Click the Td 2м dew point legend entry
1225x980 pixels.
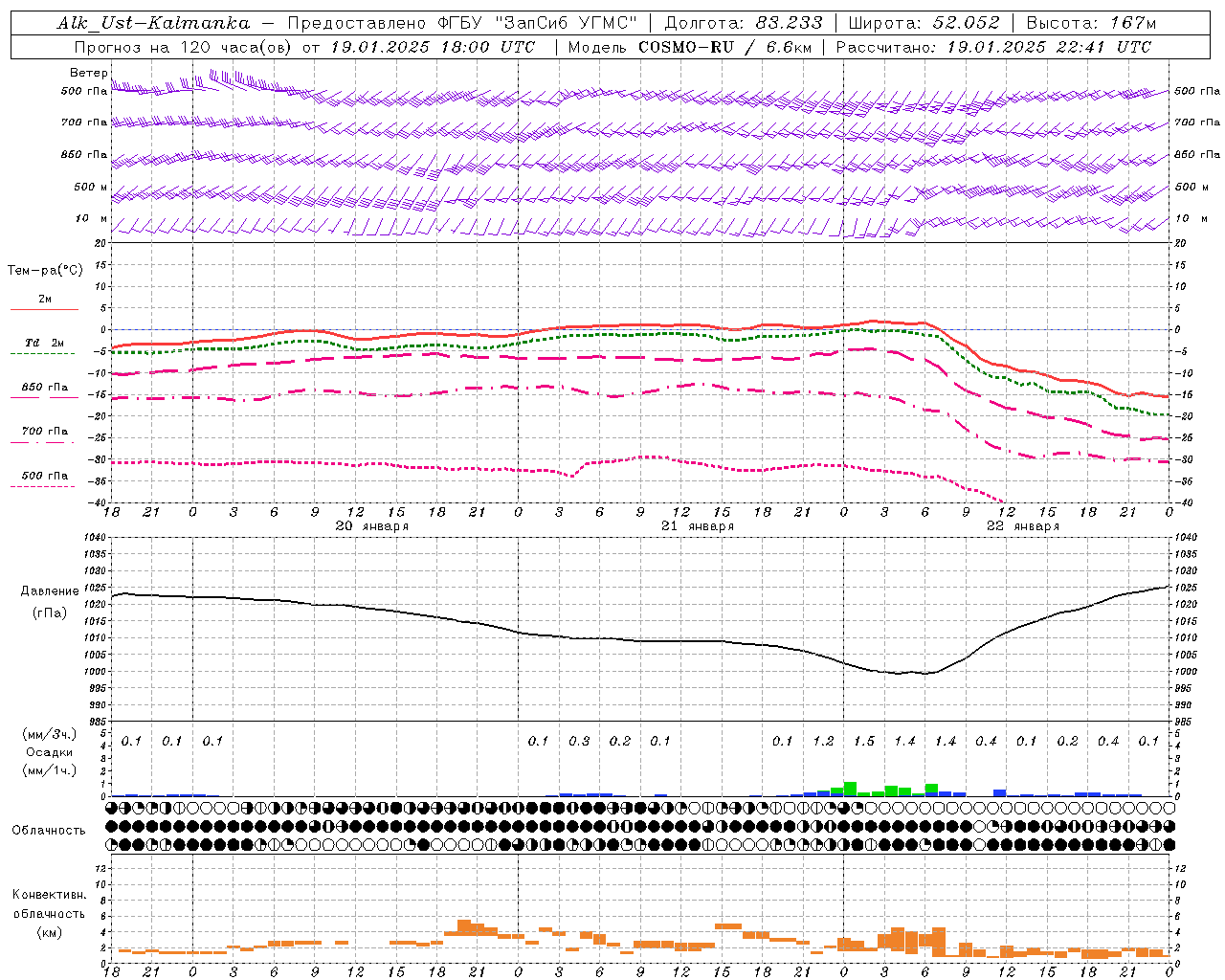(44, 344)
